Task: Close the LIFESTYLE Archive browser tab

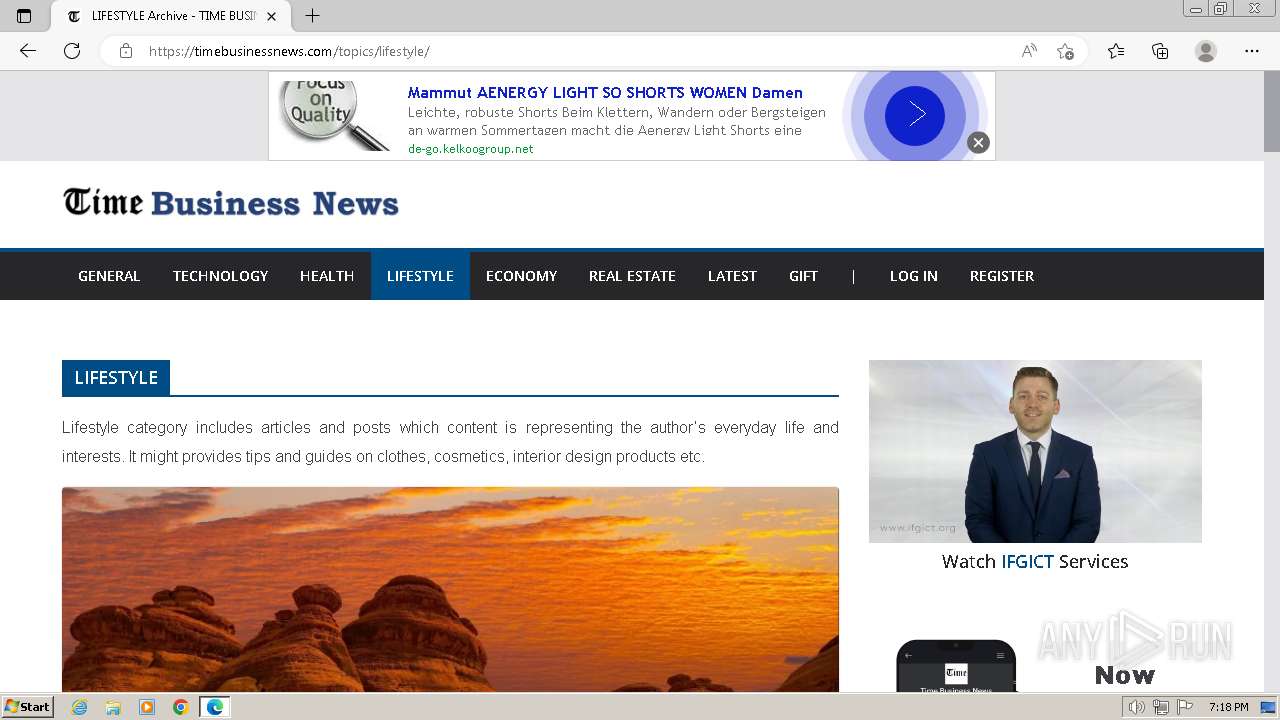Action: point(271,16)
